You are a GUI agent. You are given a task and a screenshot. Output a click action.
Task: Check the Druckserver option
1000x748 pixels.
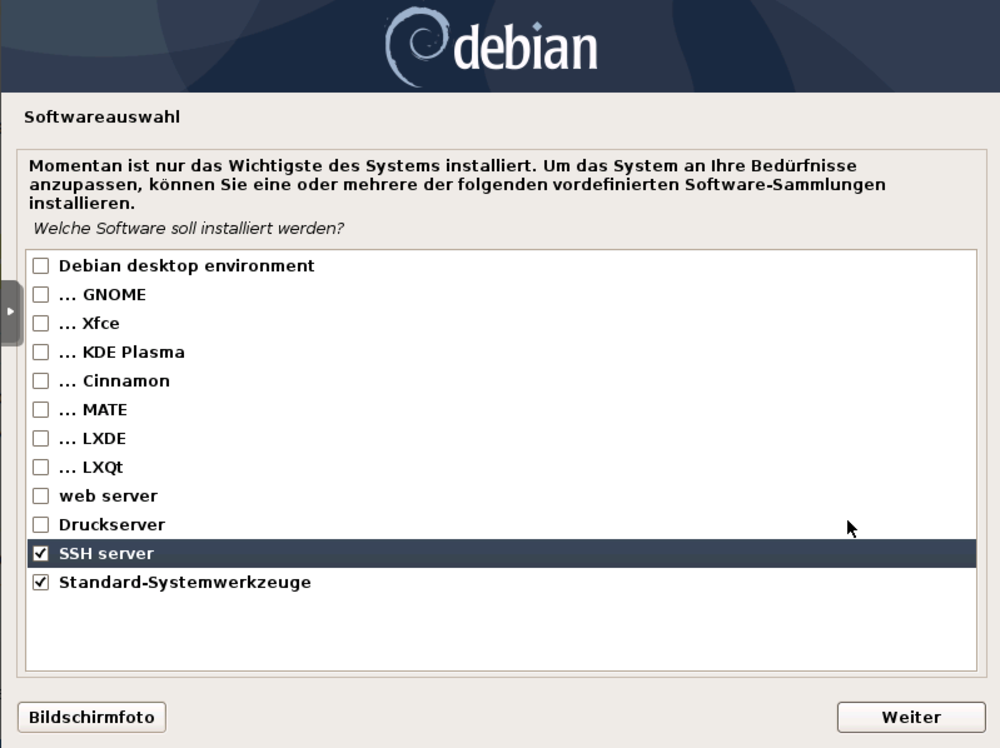click(41, 525)
